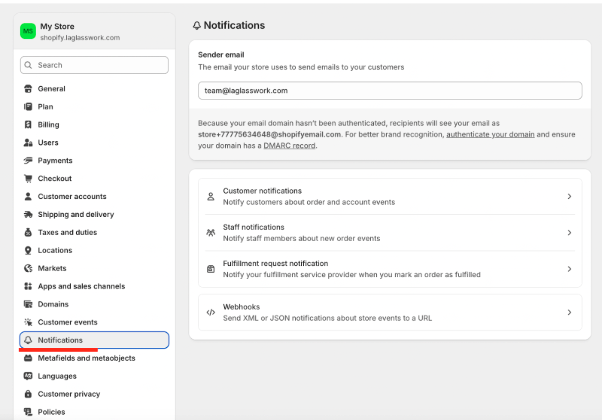
Task: Select Metafields and metaobjects menu item
Action: pos(86,358)
